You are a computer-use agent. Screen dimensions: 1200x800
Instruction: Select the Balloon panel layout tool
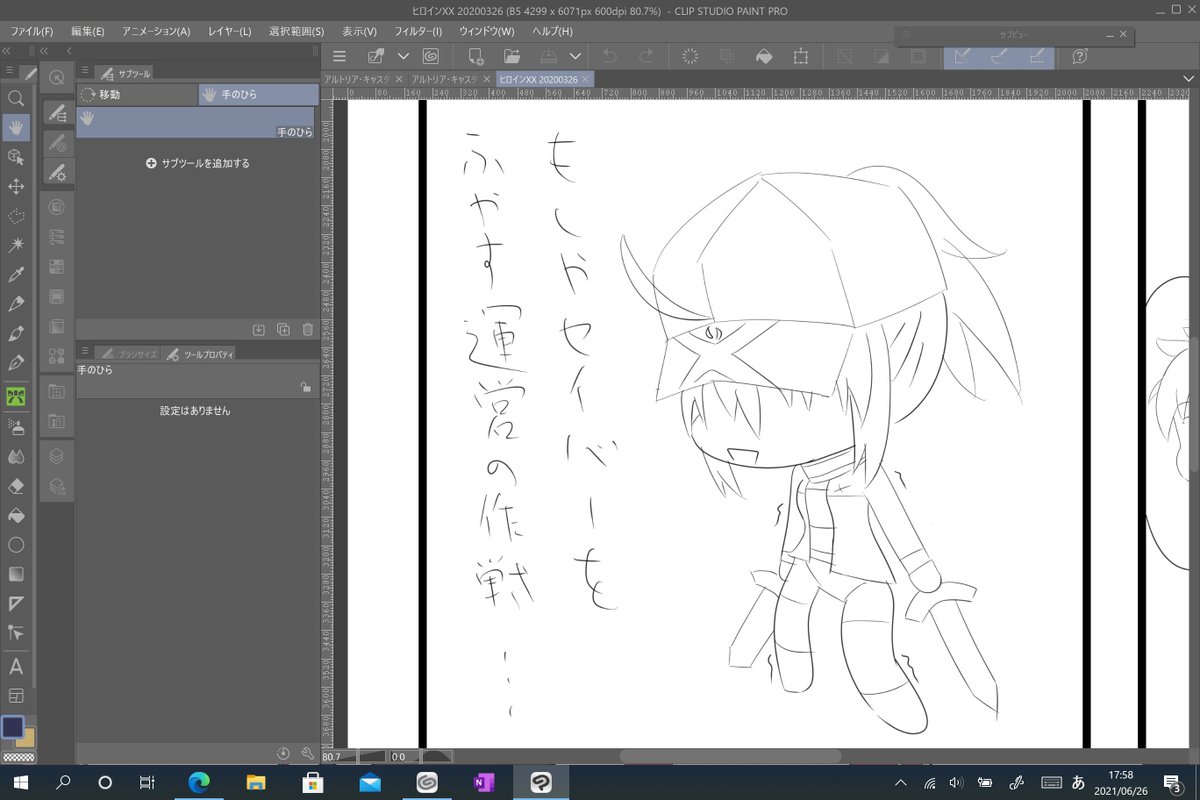16,695
